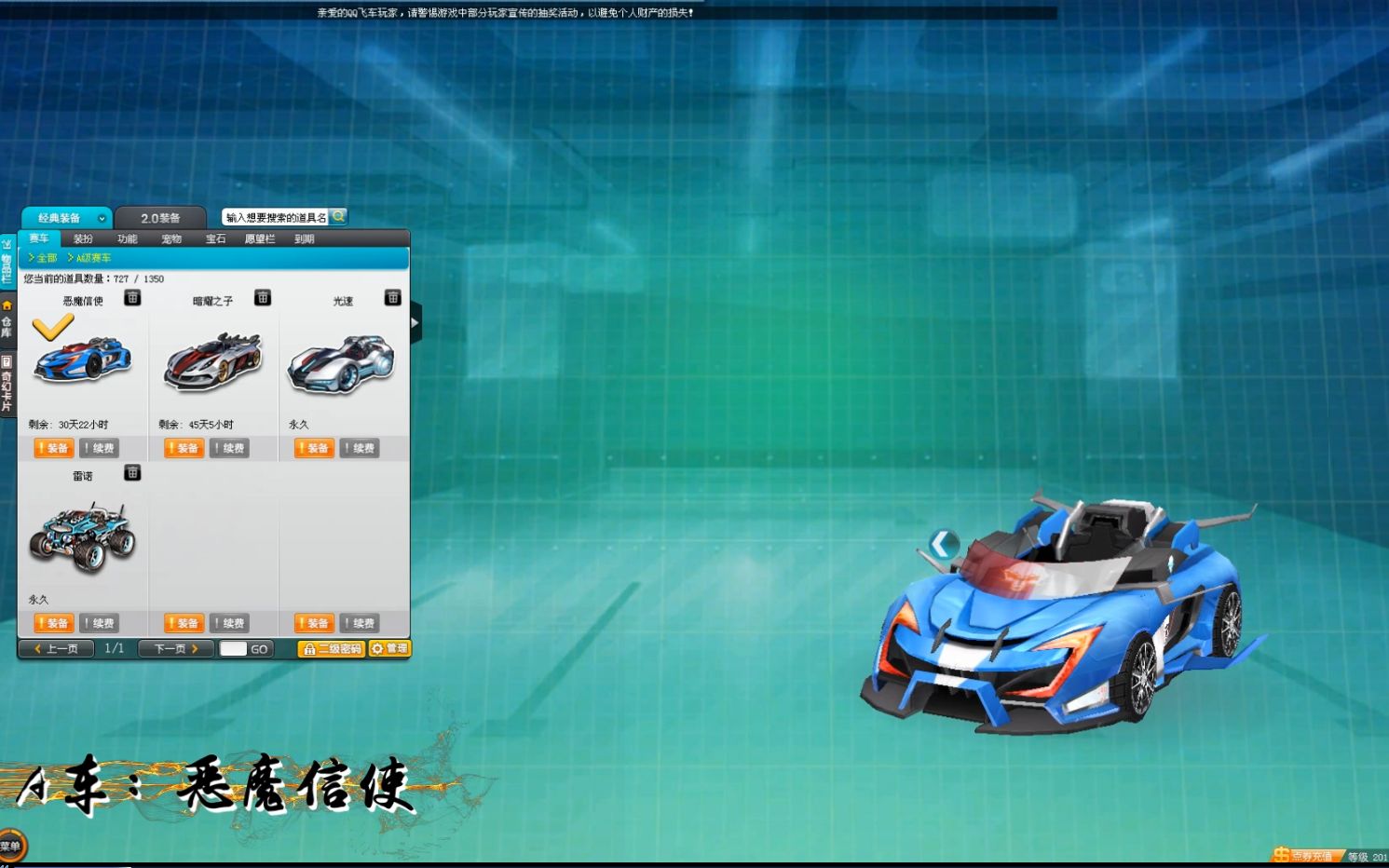Delete the 光速 car with its trash icon

tap(393, 298)
